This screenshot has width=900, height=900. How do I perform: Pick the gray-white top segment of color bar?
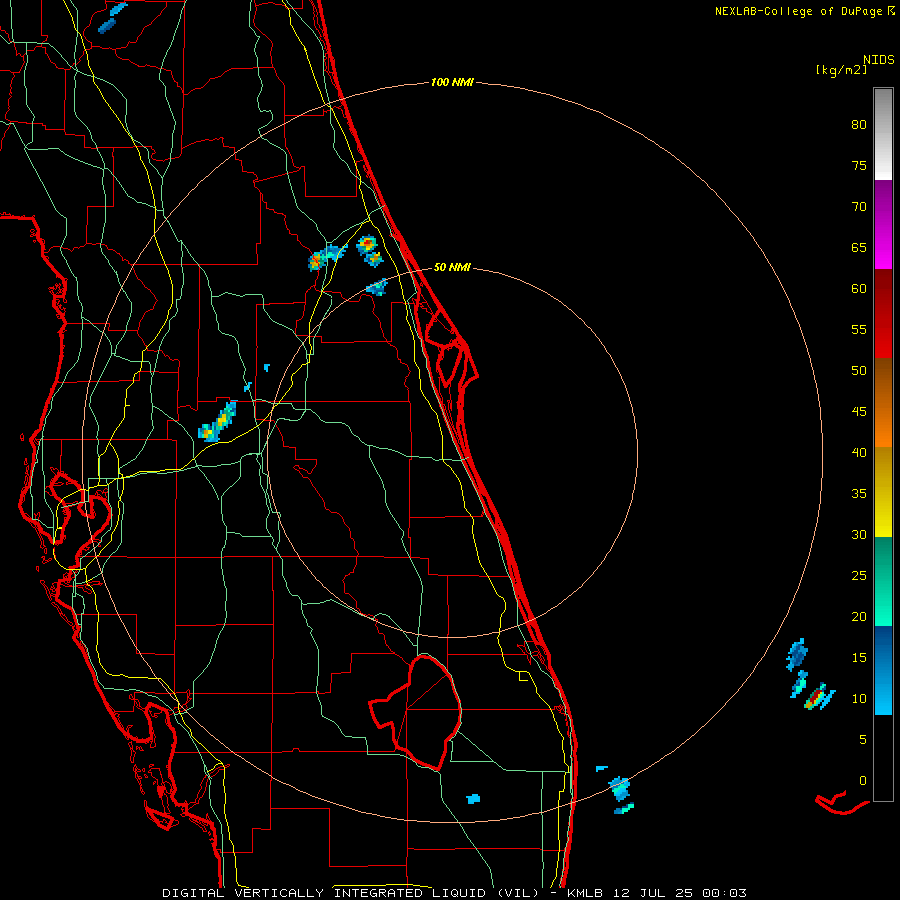(883, 134)
